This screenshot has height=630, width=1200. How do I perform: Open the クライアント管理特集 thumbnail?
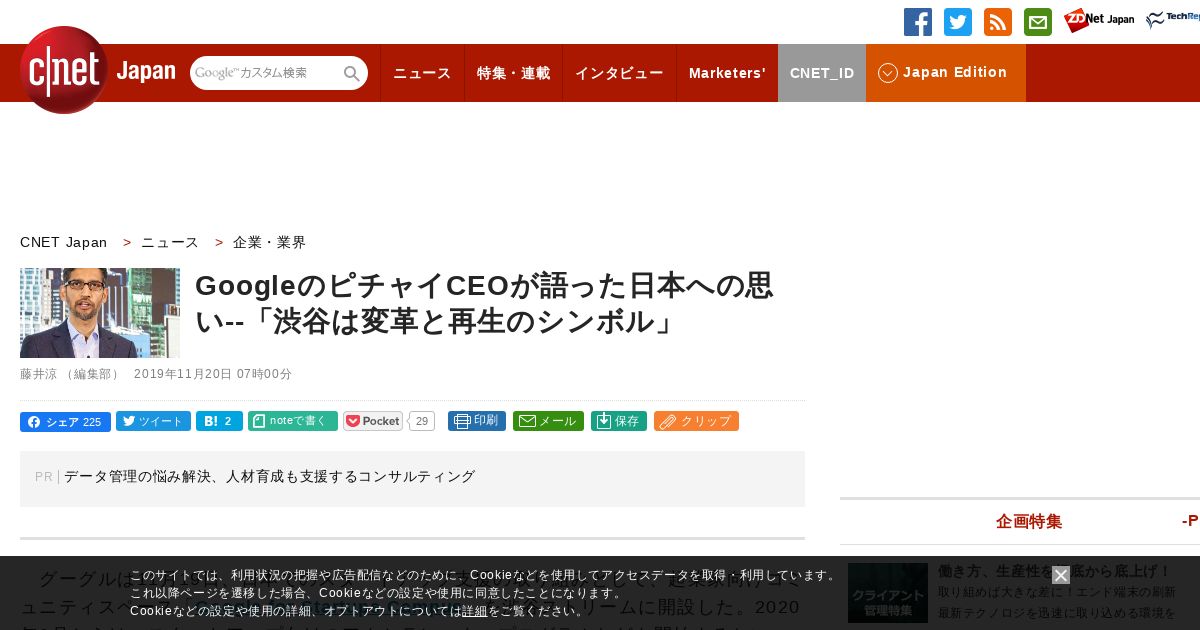click(888, 593)
